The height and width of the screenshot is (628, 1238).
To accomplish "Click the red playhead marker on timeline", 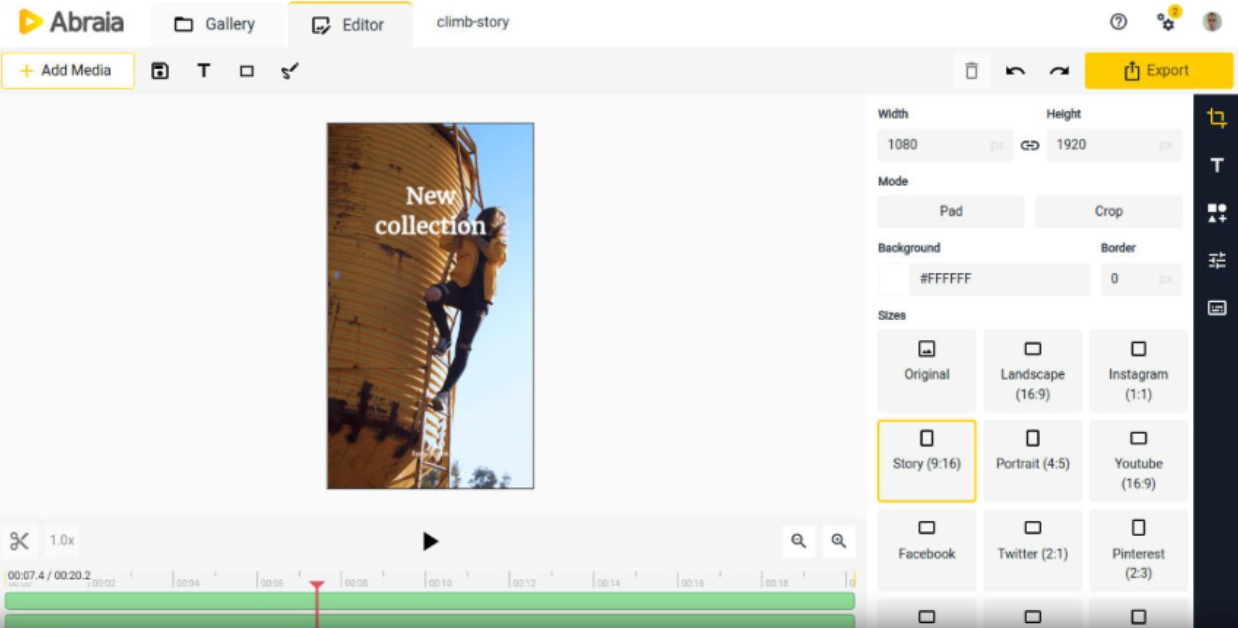I will click(x=317, y=586).
